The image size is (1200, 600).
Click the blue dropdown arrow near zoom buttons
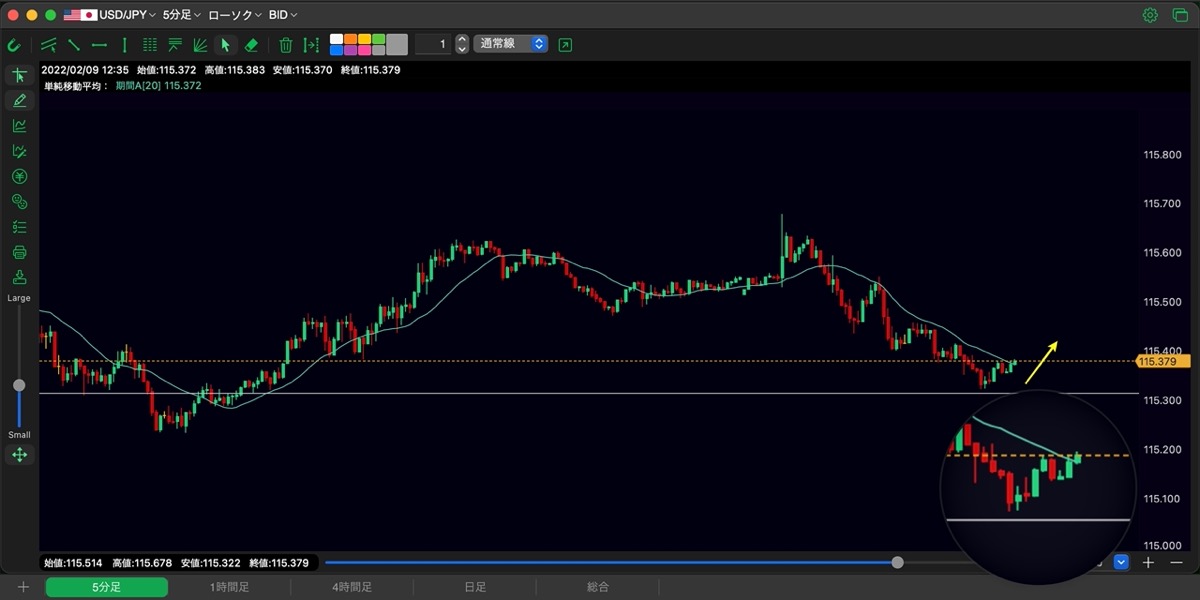click(1121, 563)
